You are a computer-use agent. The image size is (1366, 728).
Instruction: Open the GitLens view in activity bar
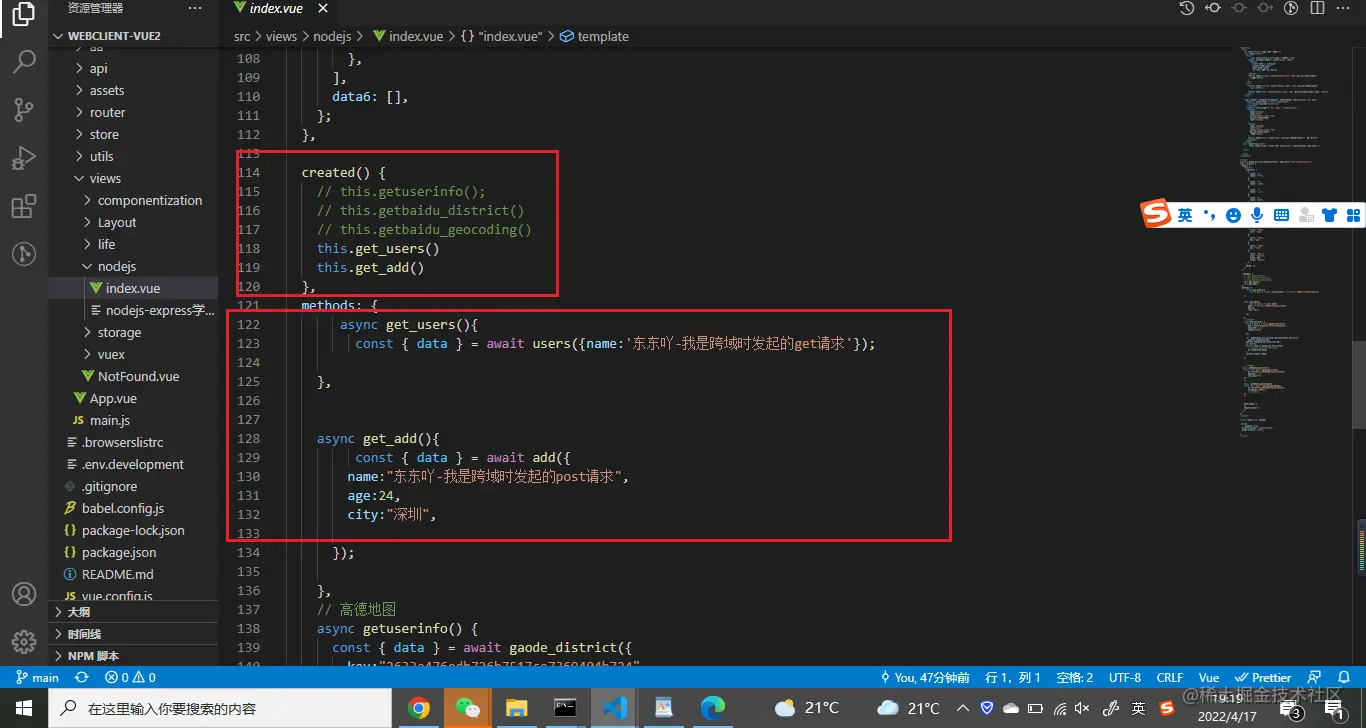[x=23, y=254]
